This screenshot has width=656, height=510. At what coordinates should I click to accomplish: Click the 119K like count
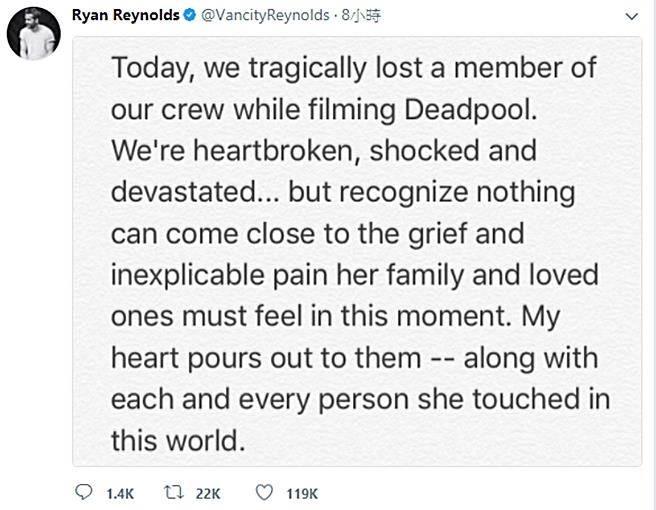point(300,493)
